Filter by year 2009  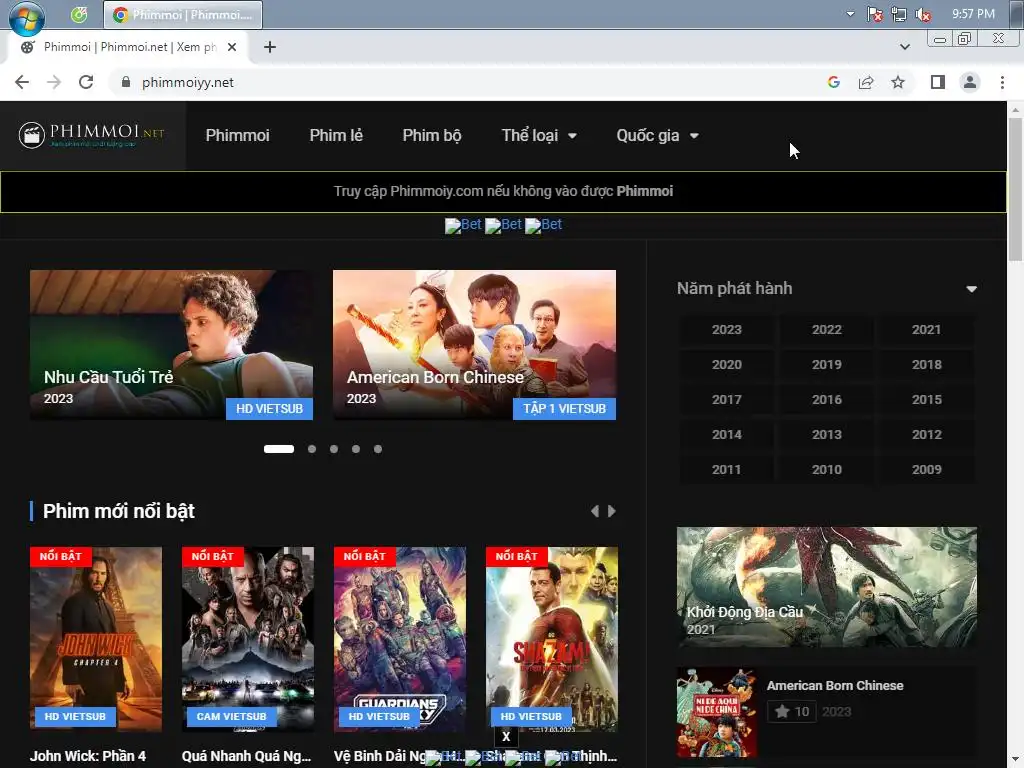point(927,470)
